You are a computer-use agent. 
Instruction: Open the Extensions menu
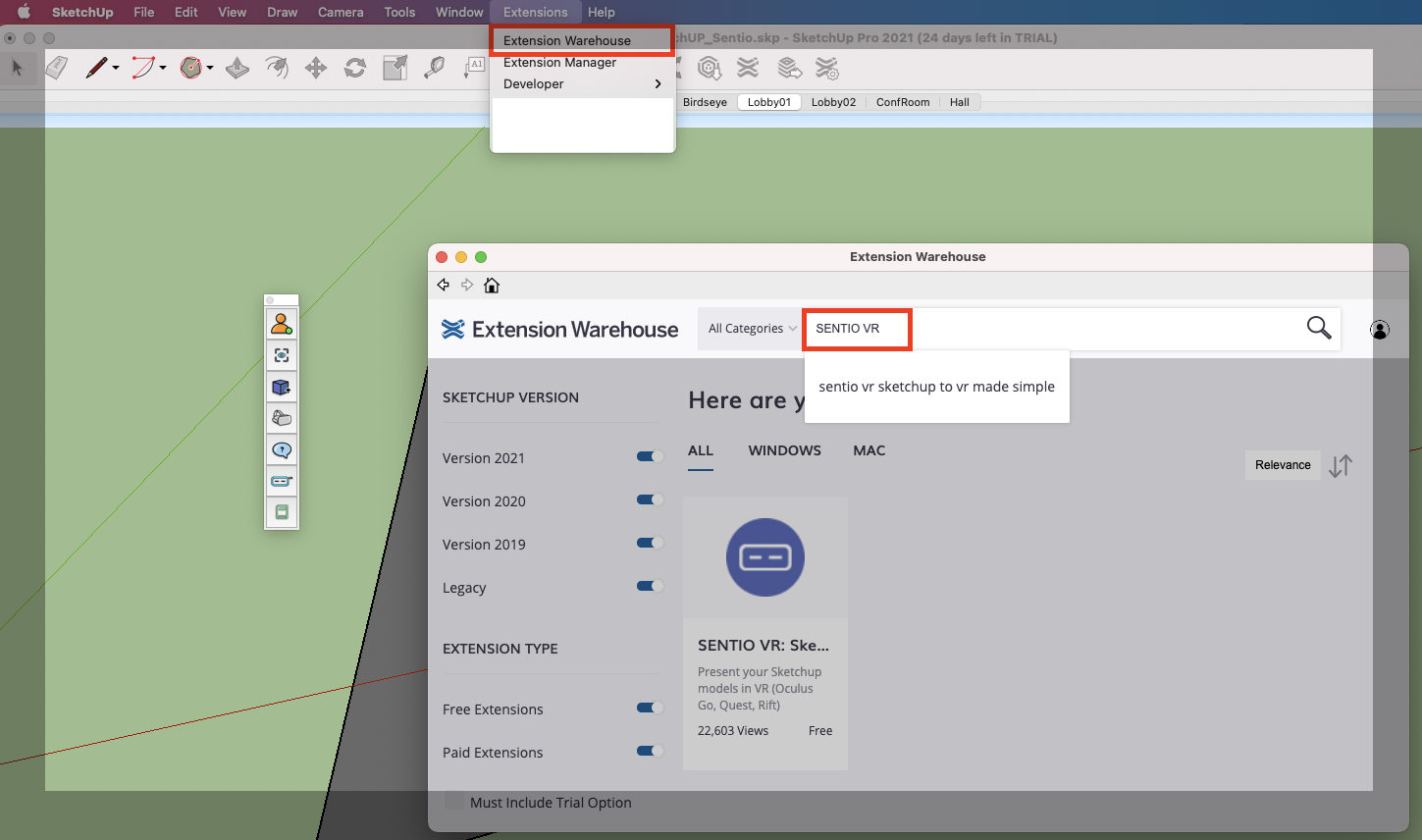(535, 12)
